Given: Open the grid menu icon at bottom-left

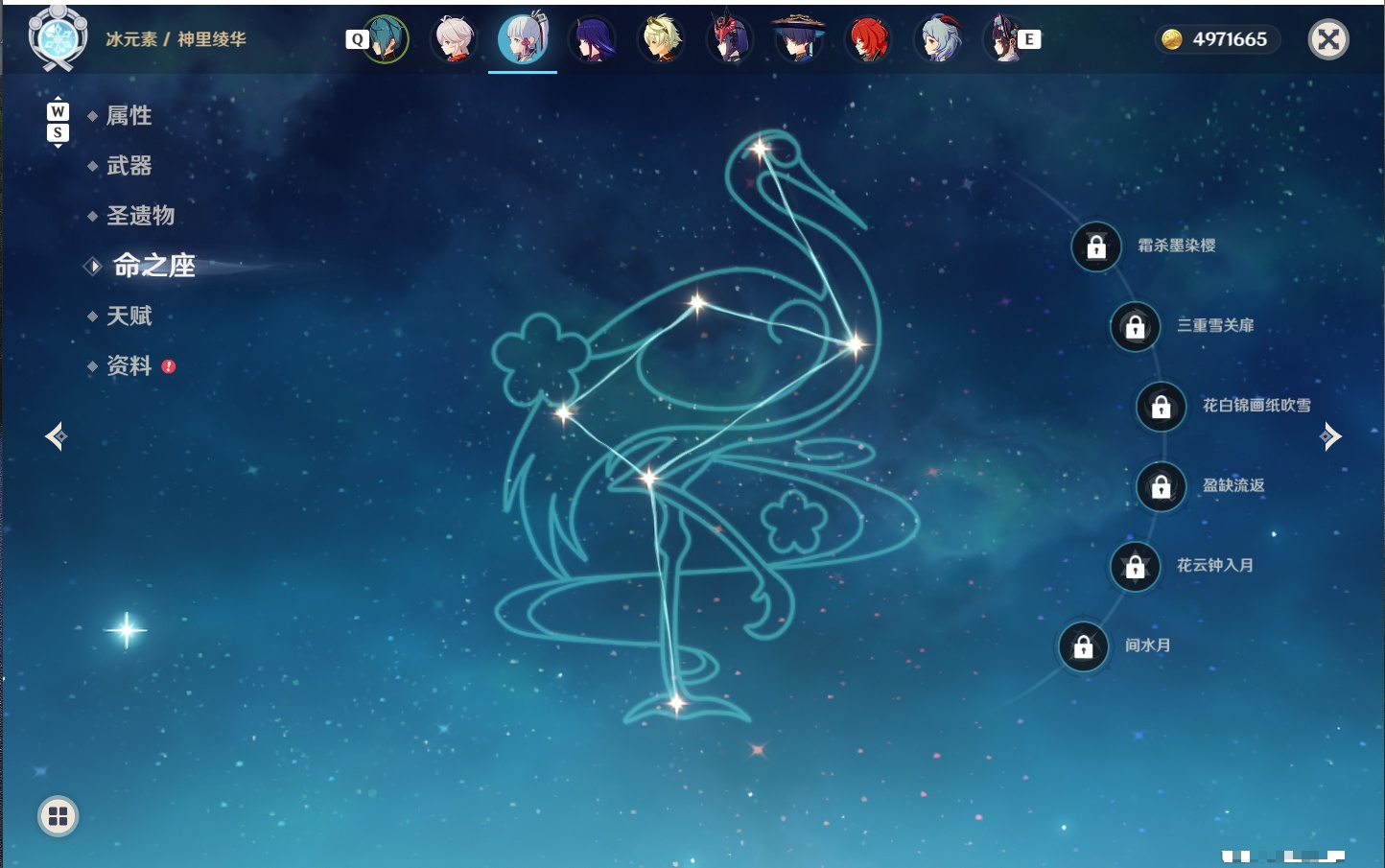Looking at the screenshot, I should 58,816.
